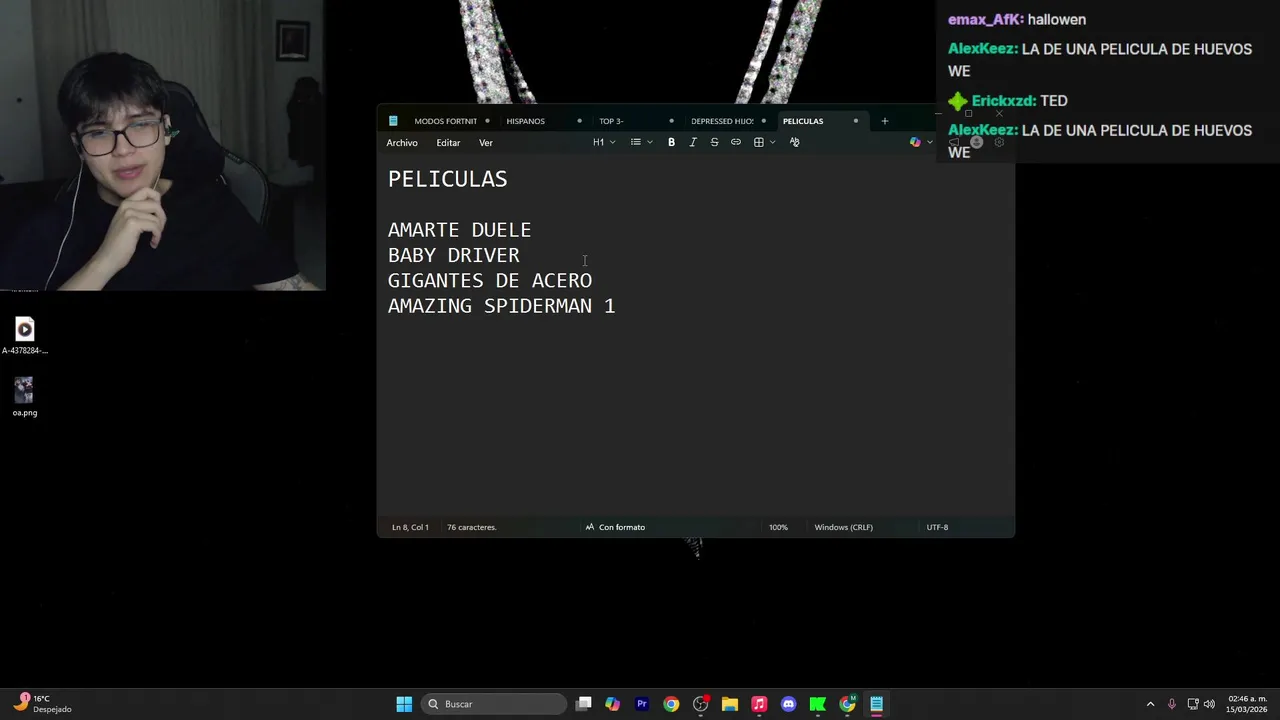Click the microphone tray icon
Viewport: 1280px width, 720px height.
[x=1172, y=704]
